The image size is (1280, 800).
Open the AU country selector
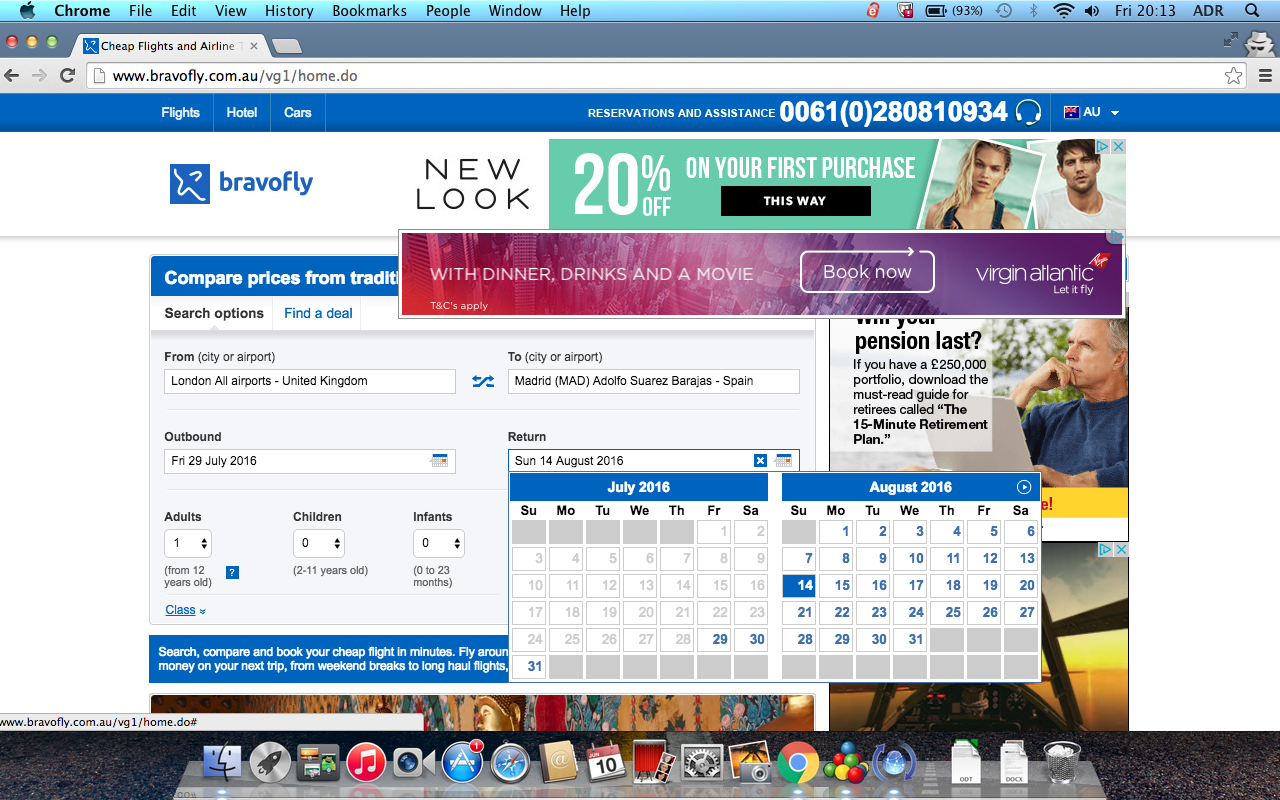[1092, 112]
